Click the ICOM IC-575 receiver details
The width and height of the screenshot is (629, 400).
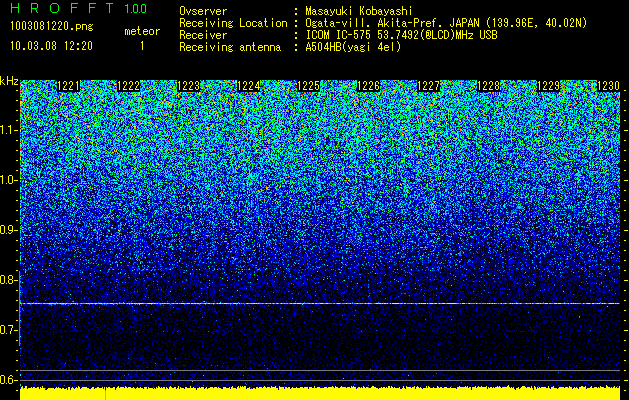point(401,35)
